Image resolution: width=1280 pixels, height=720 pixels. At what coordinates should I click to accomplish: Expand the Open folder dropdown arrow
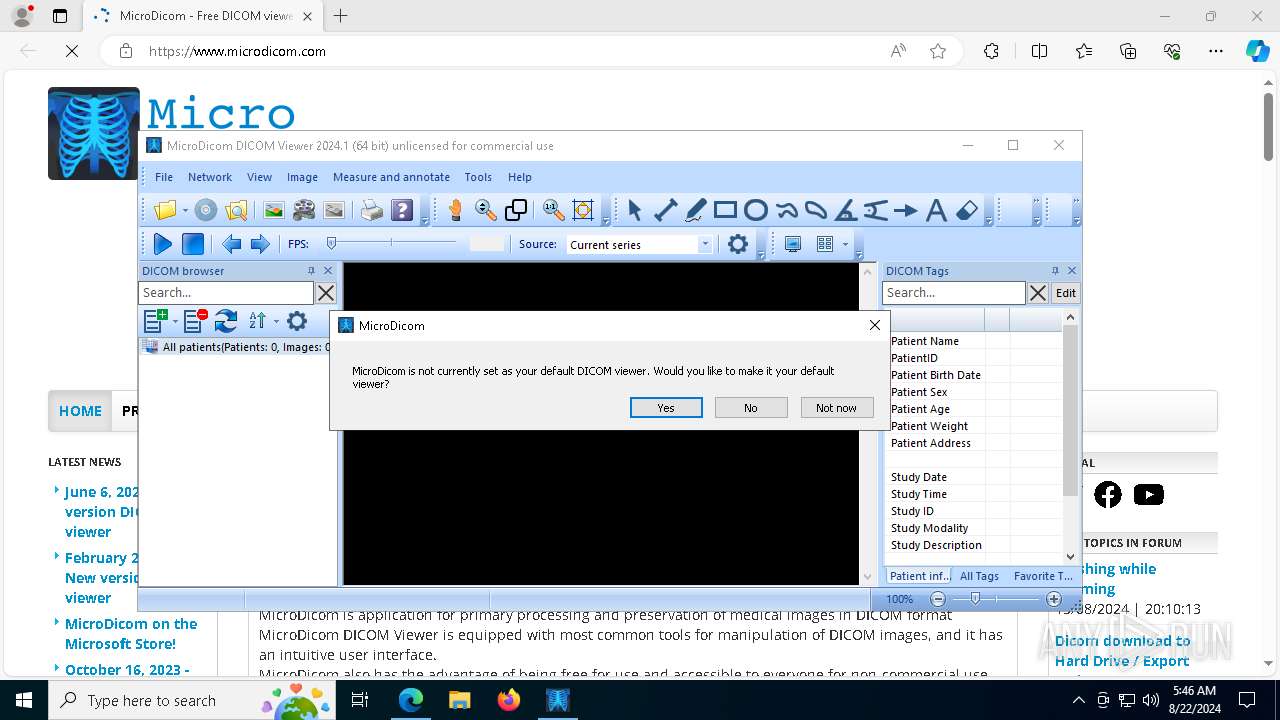click(185, 210)
